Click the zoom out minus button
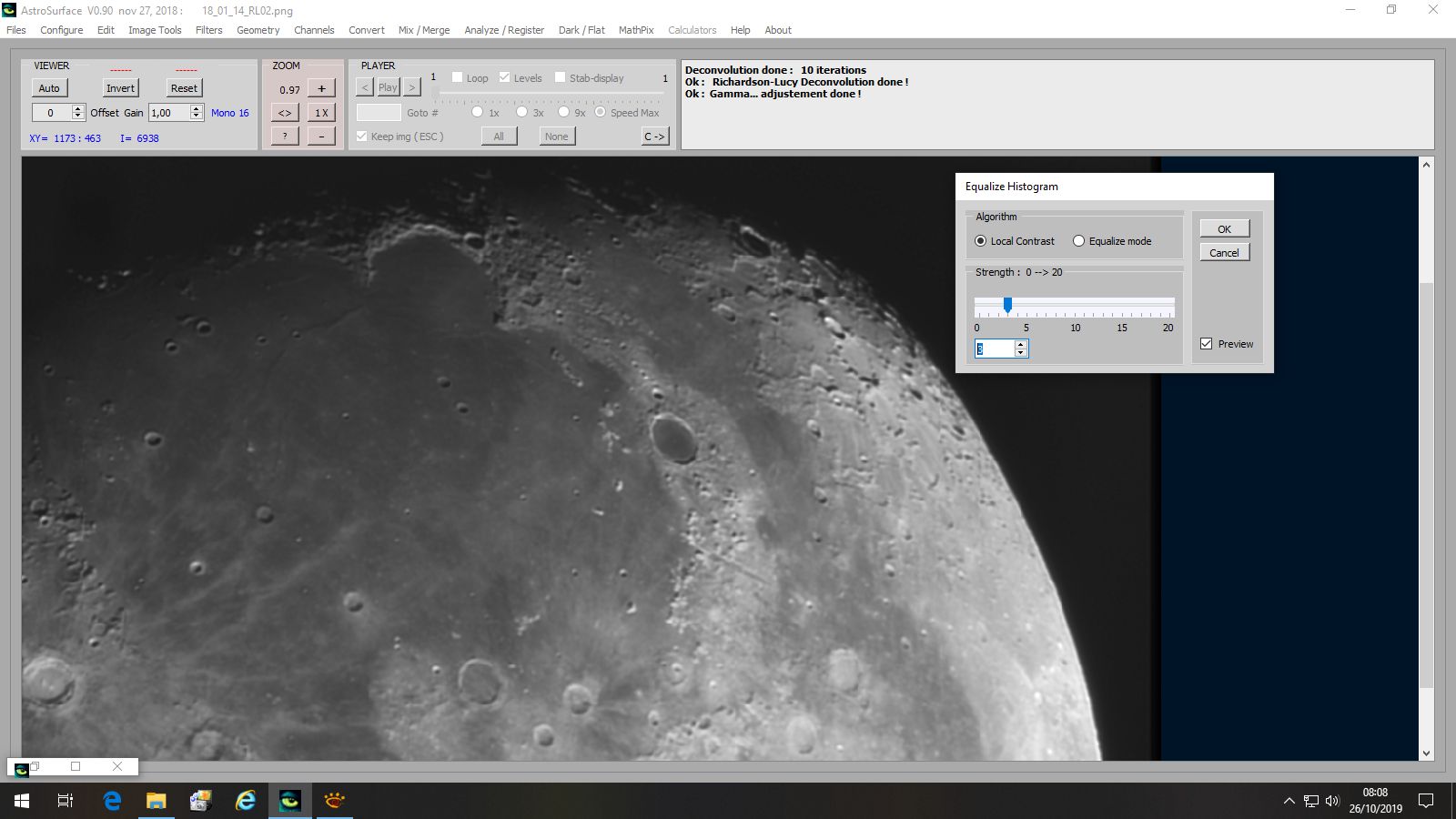The width and height of the screenshot is (1456, 819). pos(321,136)
